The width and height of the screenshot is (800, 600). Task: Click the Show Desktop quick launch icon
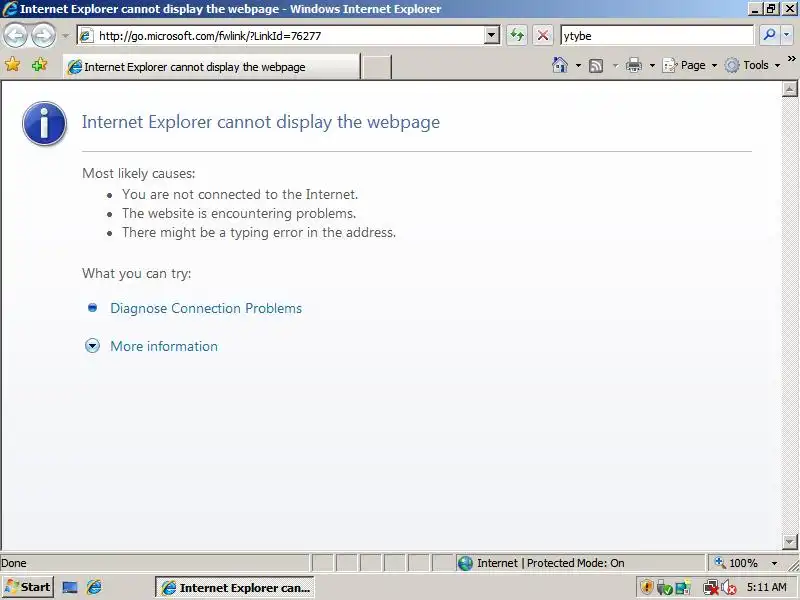pyautogui.click(x=69, y=588)
